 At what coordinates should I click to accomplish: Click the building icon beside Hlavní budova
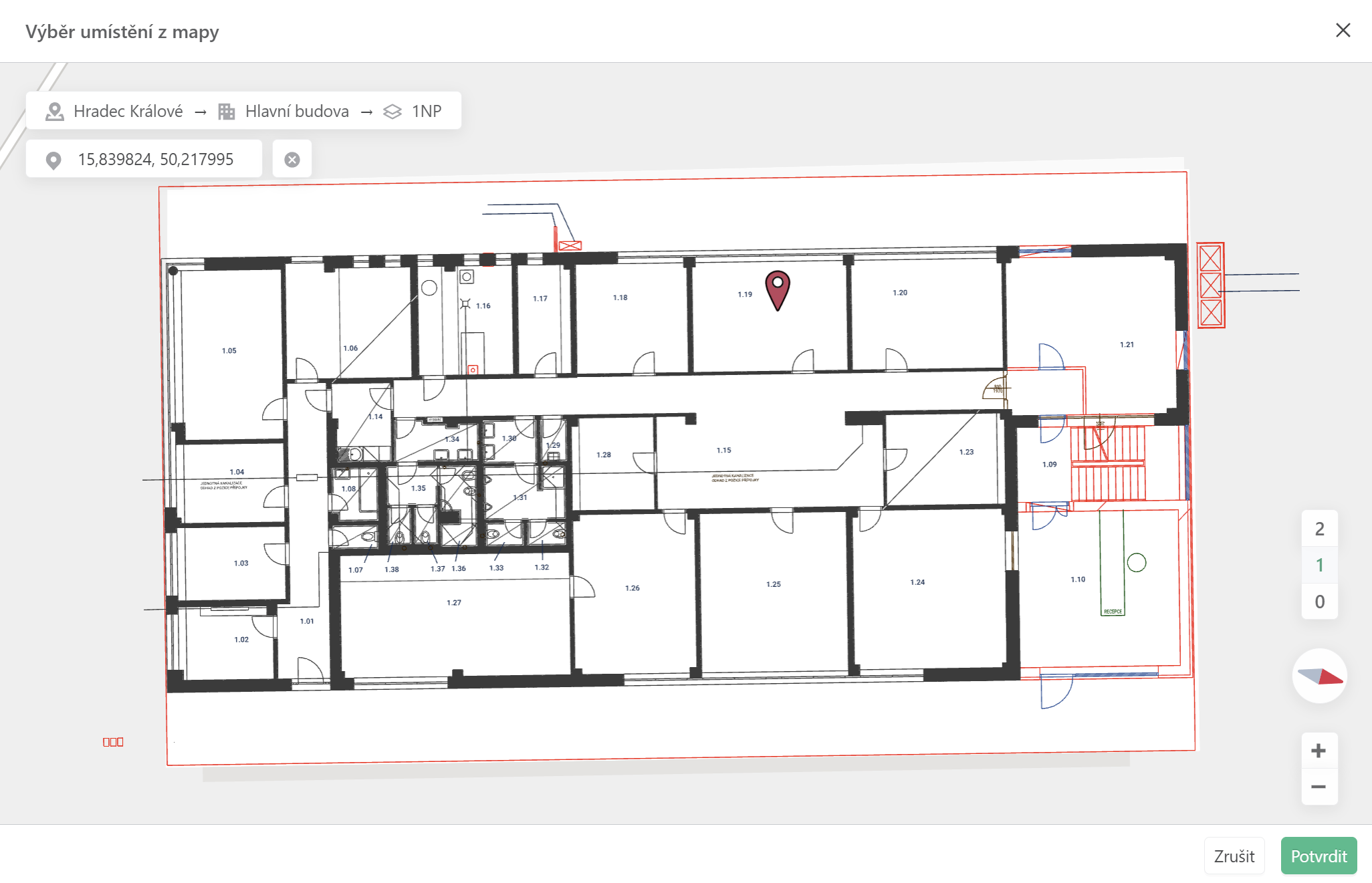[227, 112]
